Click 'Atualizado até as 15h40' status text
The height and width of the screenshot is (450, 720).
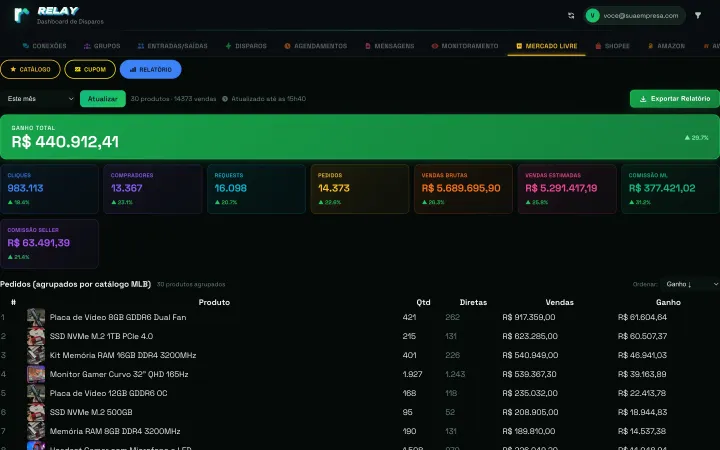[268, 99]
